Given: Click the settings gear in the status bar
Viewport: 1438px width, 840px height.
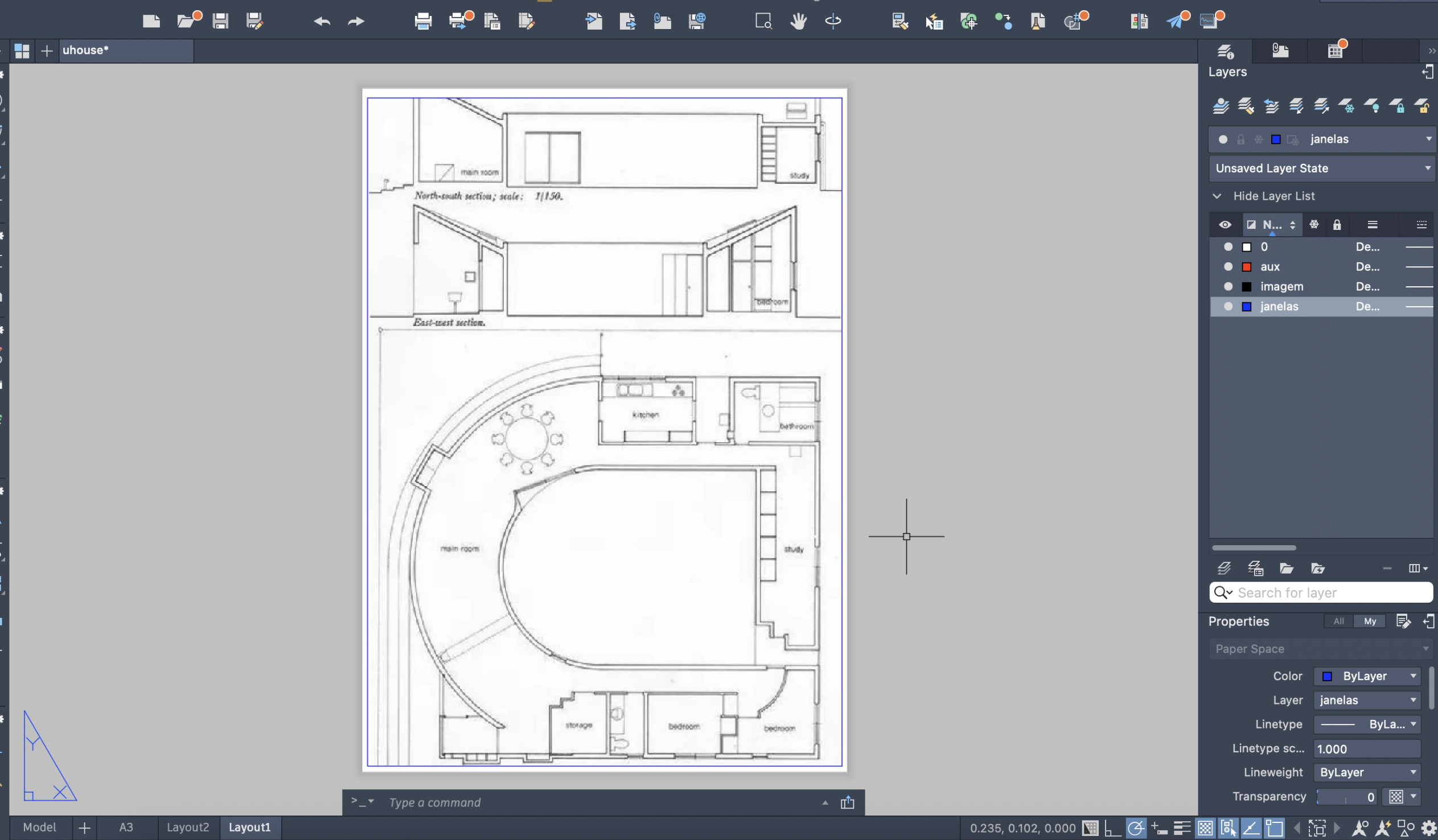Looking at the screenshot, I should [1428, 827].
